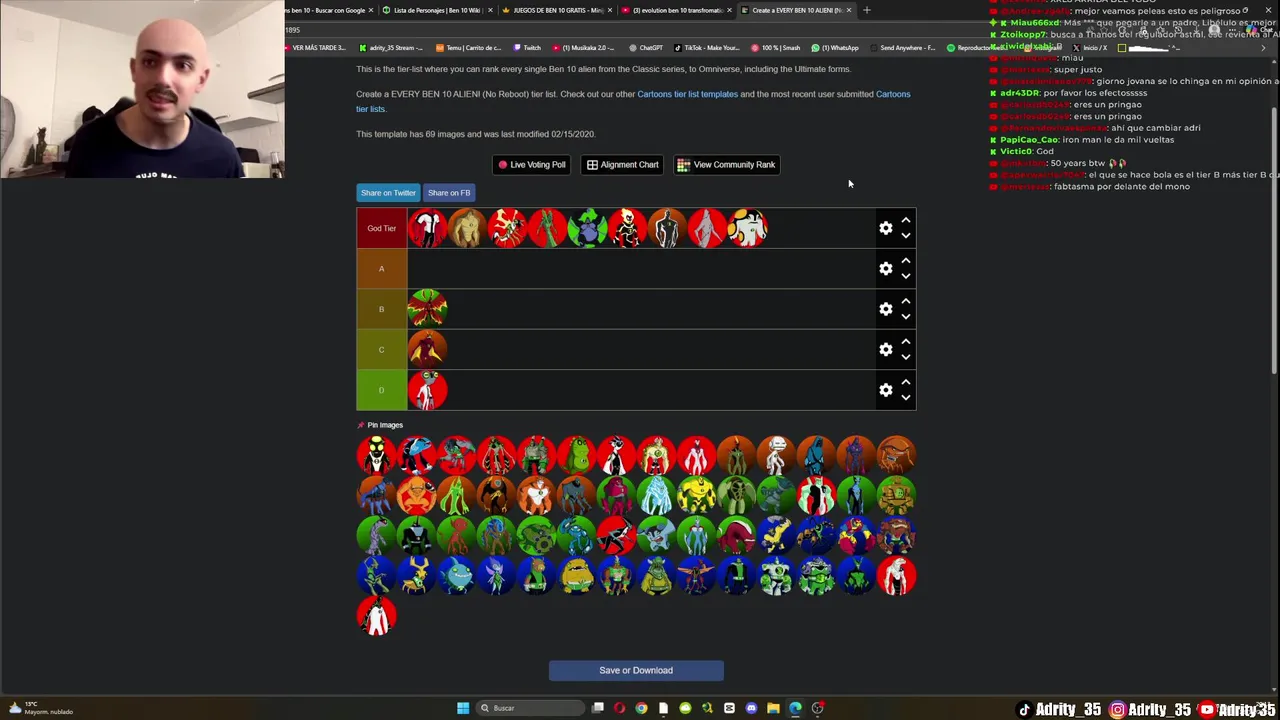Image resolution: width=1280 pixels, height=720 pixels.
Task: Click the Live Voting Poll button
Action: pyautogui.click(x=532, y=165)
